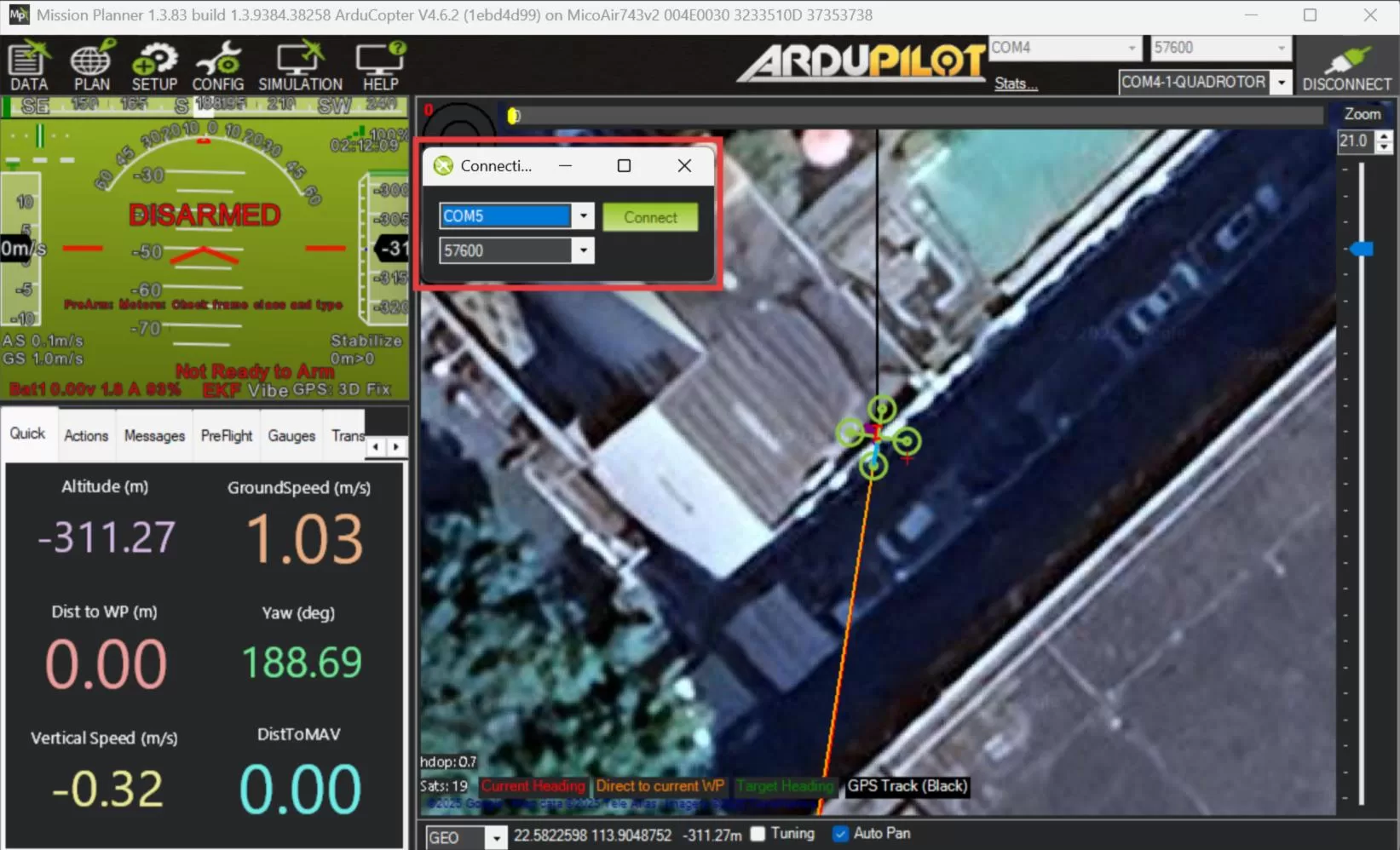Click the zoom value 21.0 field
1400x850 pixels.
click(x=1355, y=141)
